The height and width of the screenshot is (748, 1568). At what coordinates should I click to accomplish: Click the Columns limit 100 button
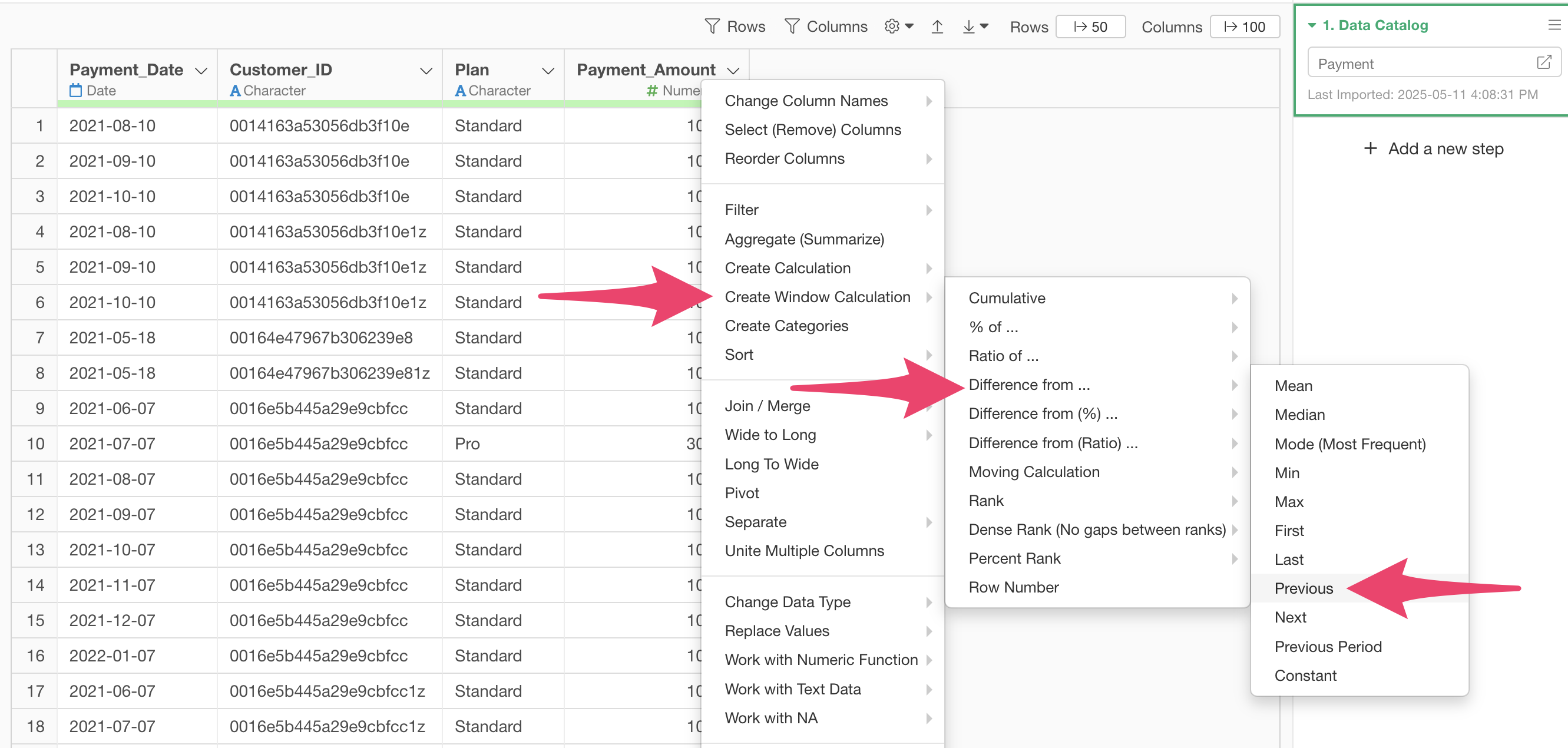click(x=1244, y=27)
